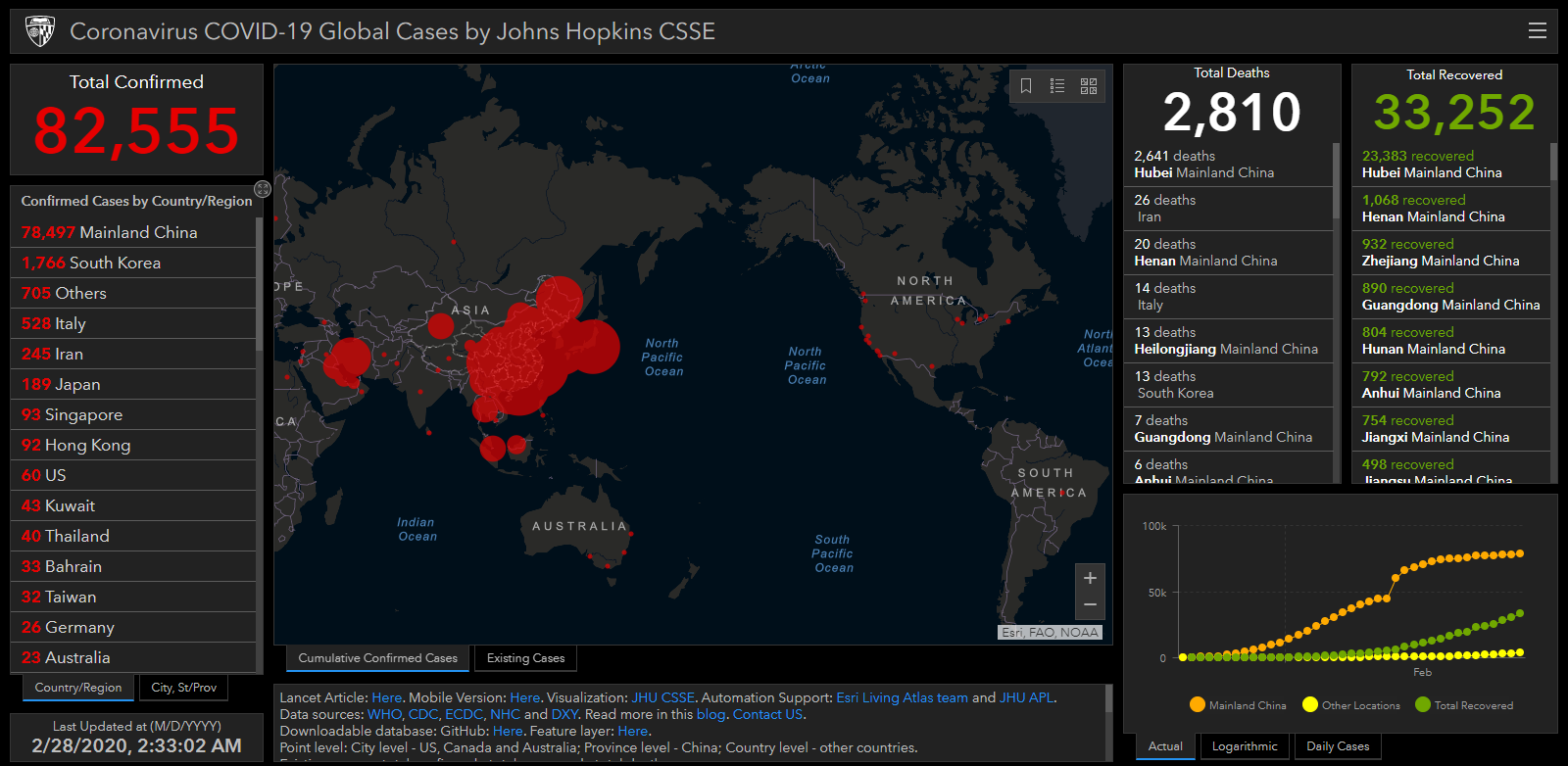Select the "1,766 South Korea" row
This screenshot has height=766, width=1568.
[x=133, y=263]
